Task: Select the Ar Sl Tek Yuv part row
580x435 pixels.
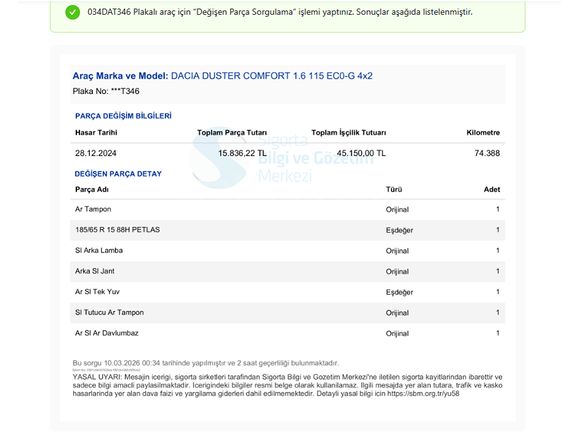Action: pos(288,292)
